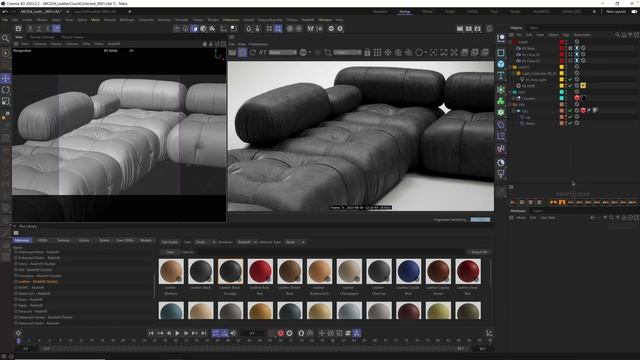Viewport: 640px width, 360px height.
Task: Lock the X axis in top toolbar
Action: click(x=30, y=28)
